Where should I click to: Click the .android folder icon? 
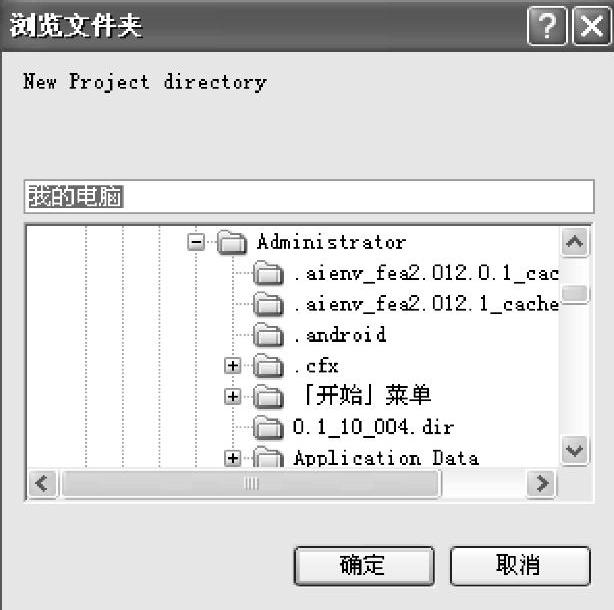pos(268,335)
